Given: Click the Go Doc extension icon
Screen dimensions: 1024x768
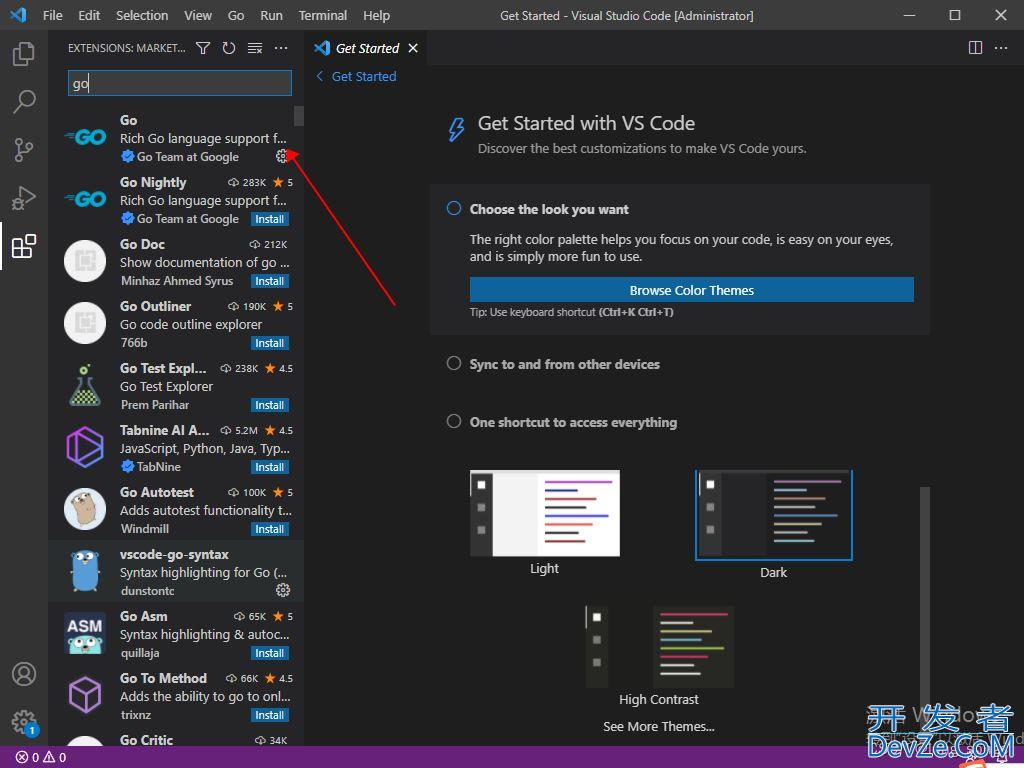Looking at the screenshot, I should coord(85,261).
